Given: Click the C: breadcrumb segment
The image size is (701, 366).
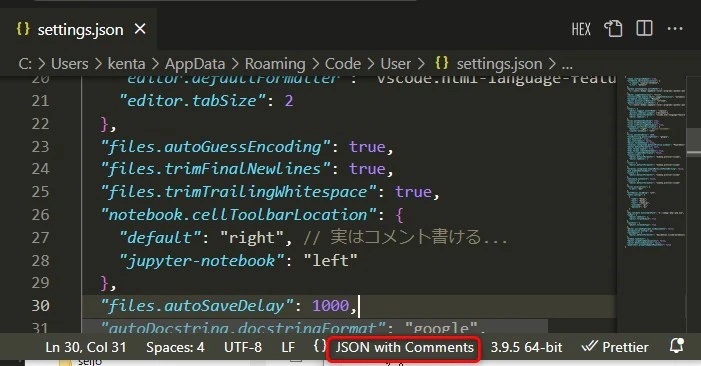Looking at the screenshot, I should 25,64.
